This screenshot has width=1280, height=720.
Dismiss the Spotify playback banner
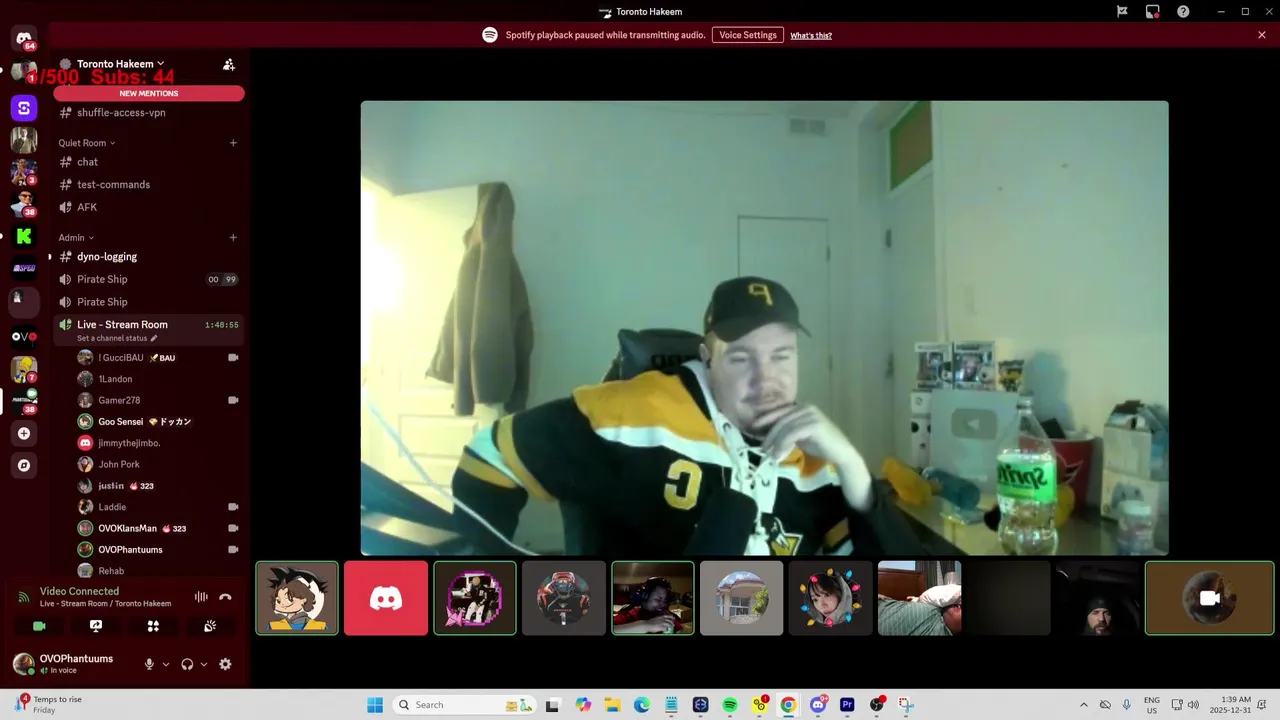click(1262, 35)
